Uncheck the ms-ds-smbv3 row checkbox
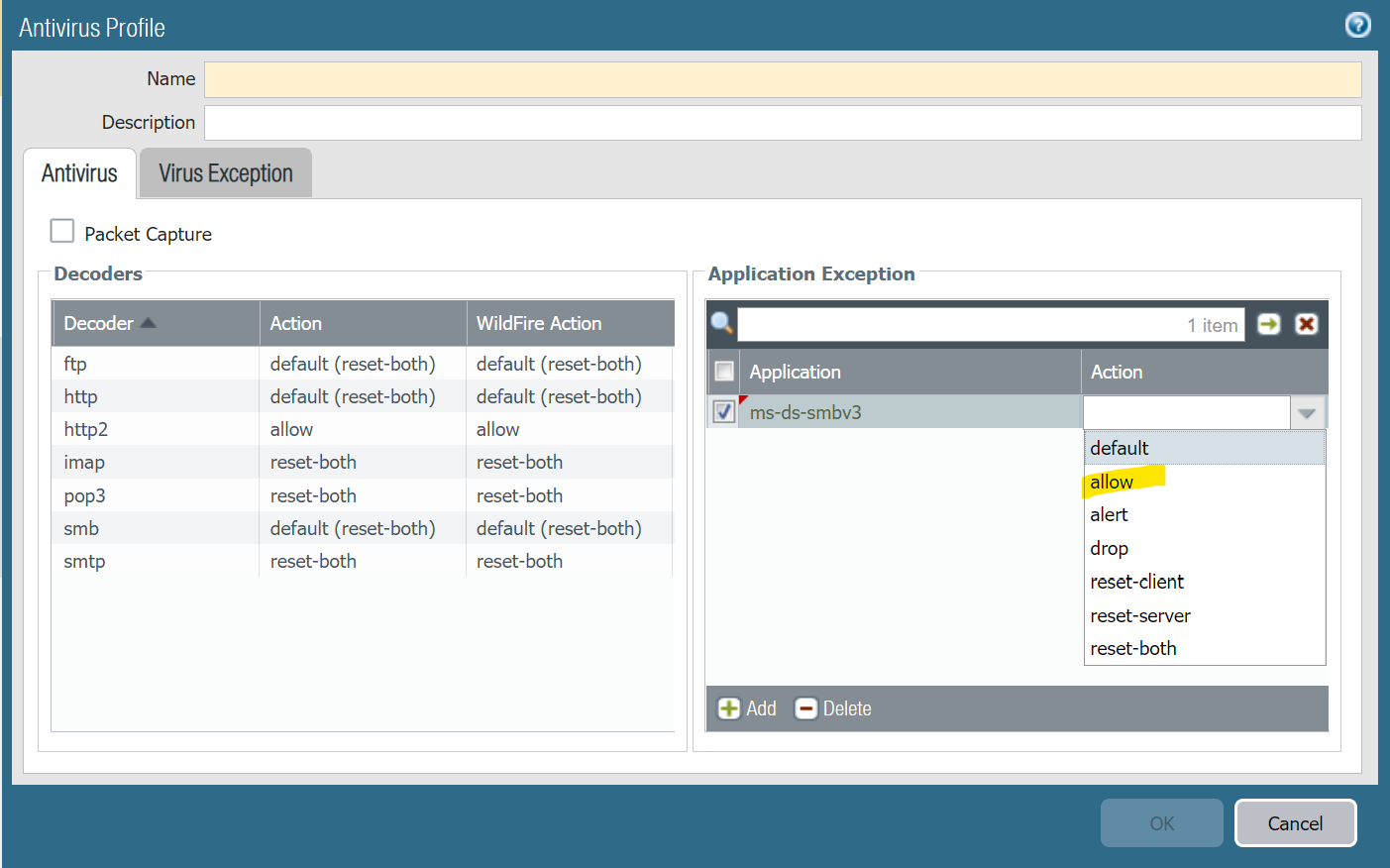 pos(724,411)
